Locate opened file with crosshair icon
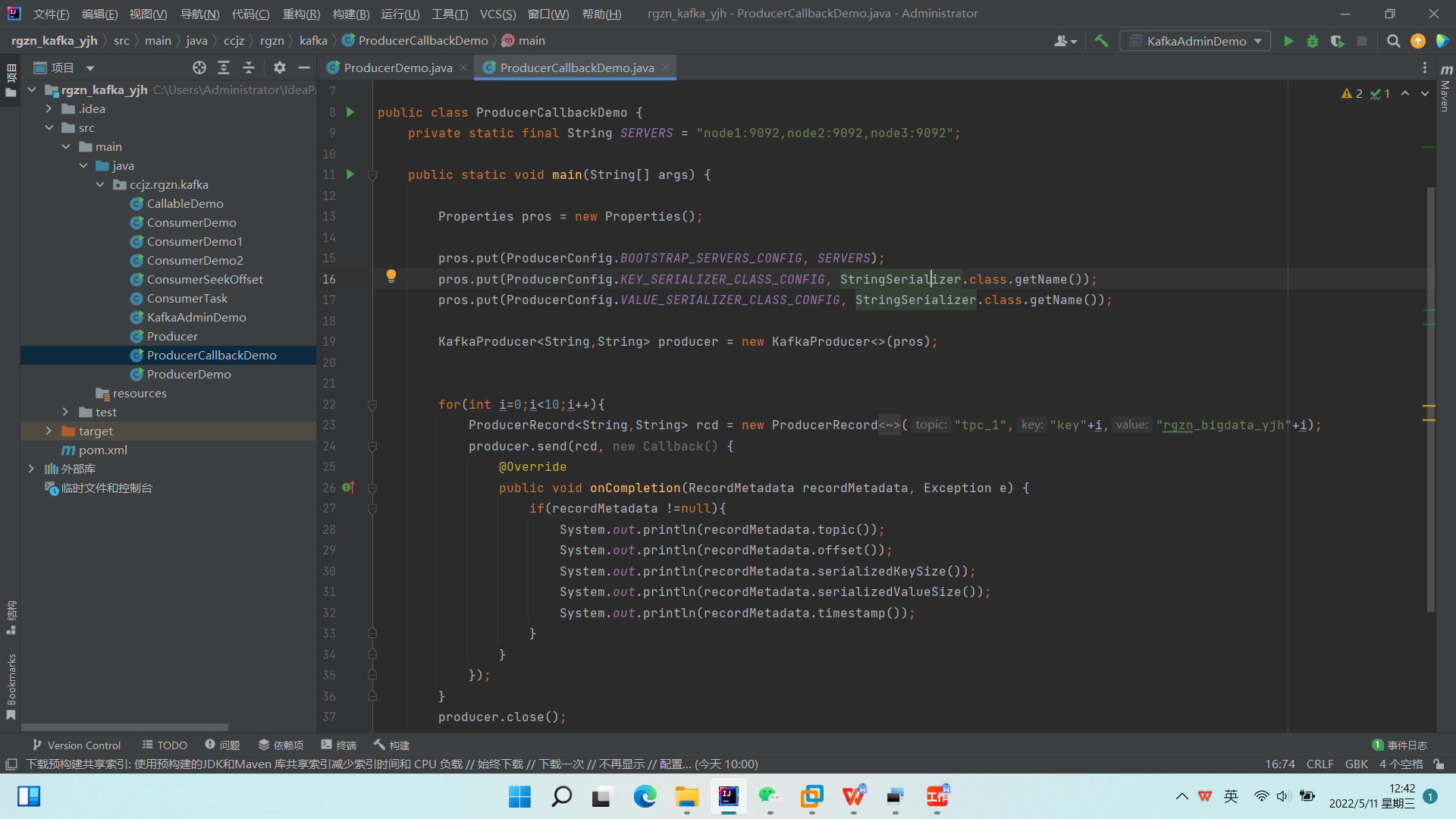This screenshot has height=819, width=1456. click(199, 67)
